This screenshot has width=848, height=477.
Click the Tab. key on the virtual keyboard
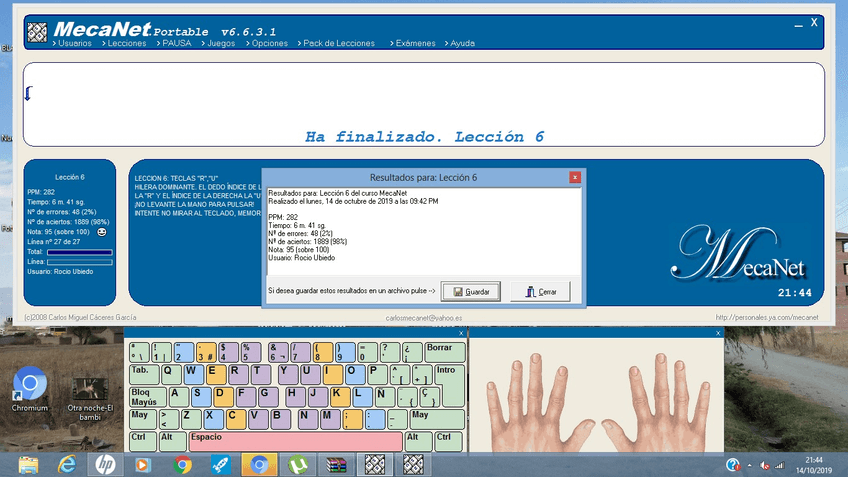coord(144,374)
